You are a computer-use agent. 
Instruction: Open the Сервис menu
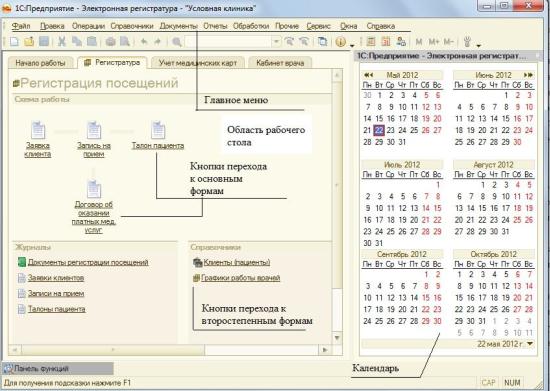click(x=318, y=26)
